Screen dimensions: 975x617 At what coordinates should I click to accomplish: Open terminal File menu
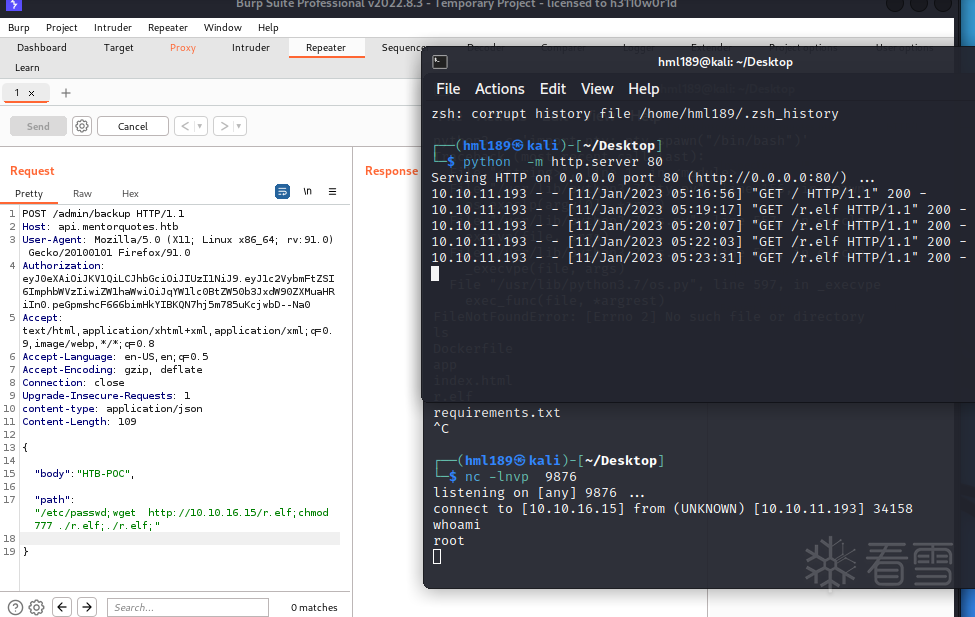point(448,89)
